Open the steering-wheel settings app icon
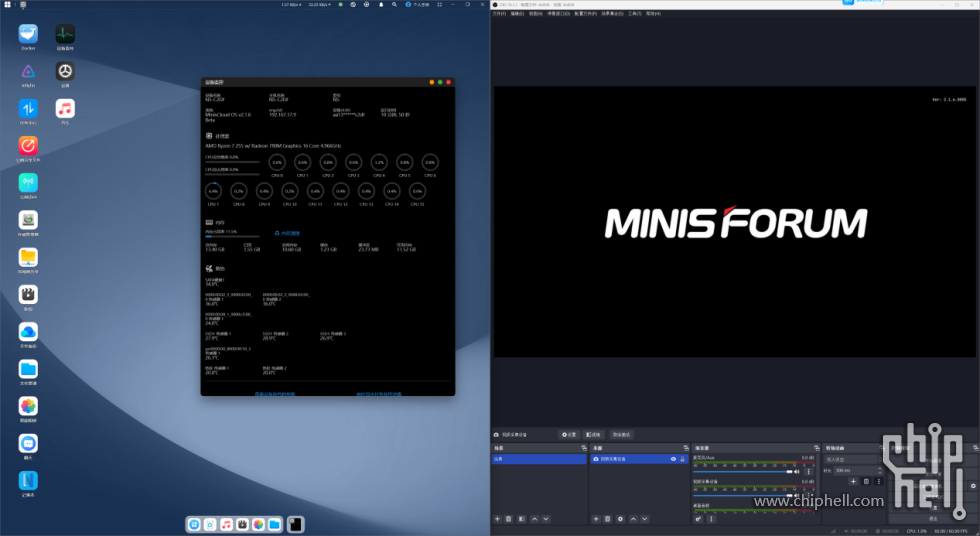 click(x=65, y=71)
